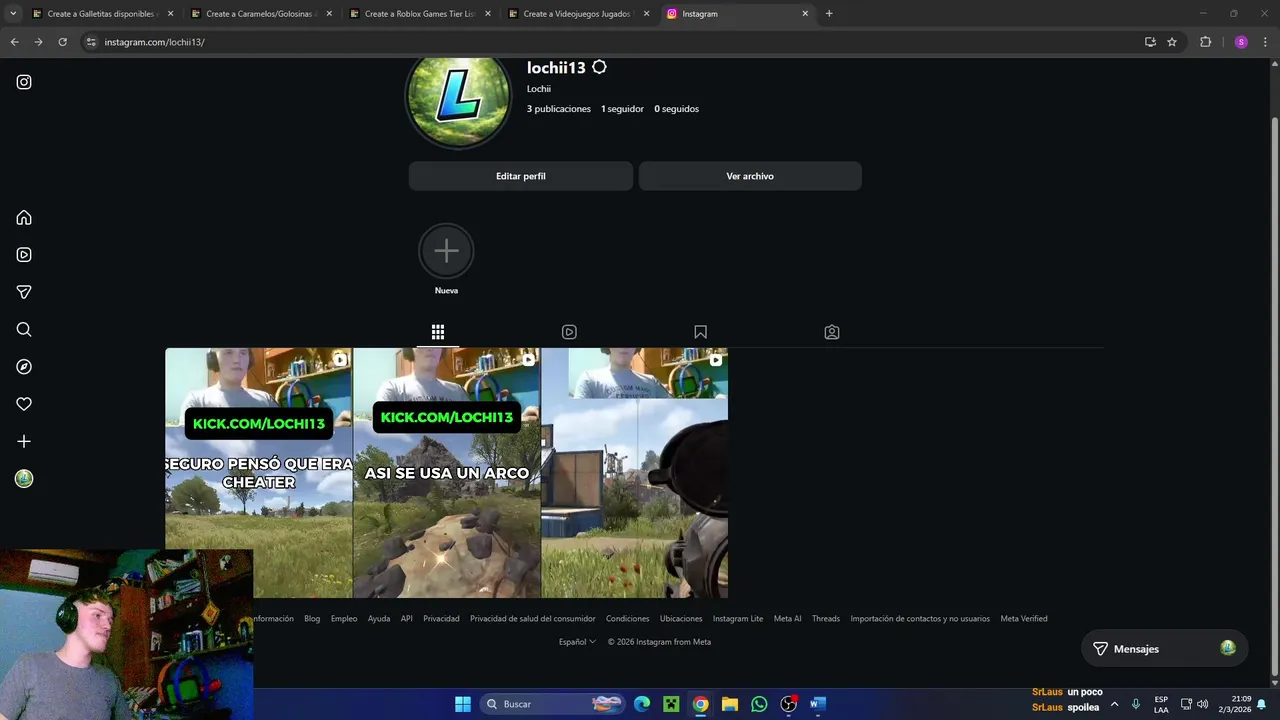Open a new browser tab
The height and width of the screenshot is (720, 1280).
point(829,14)
